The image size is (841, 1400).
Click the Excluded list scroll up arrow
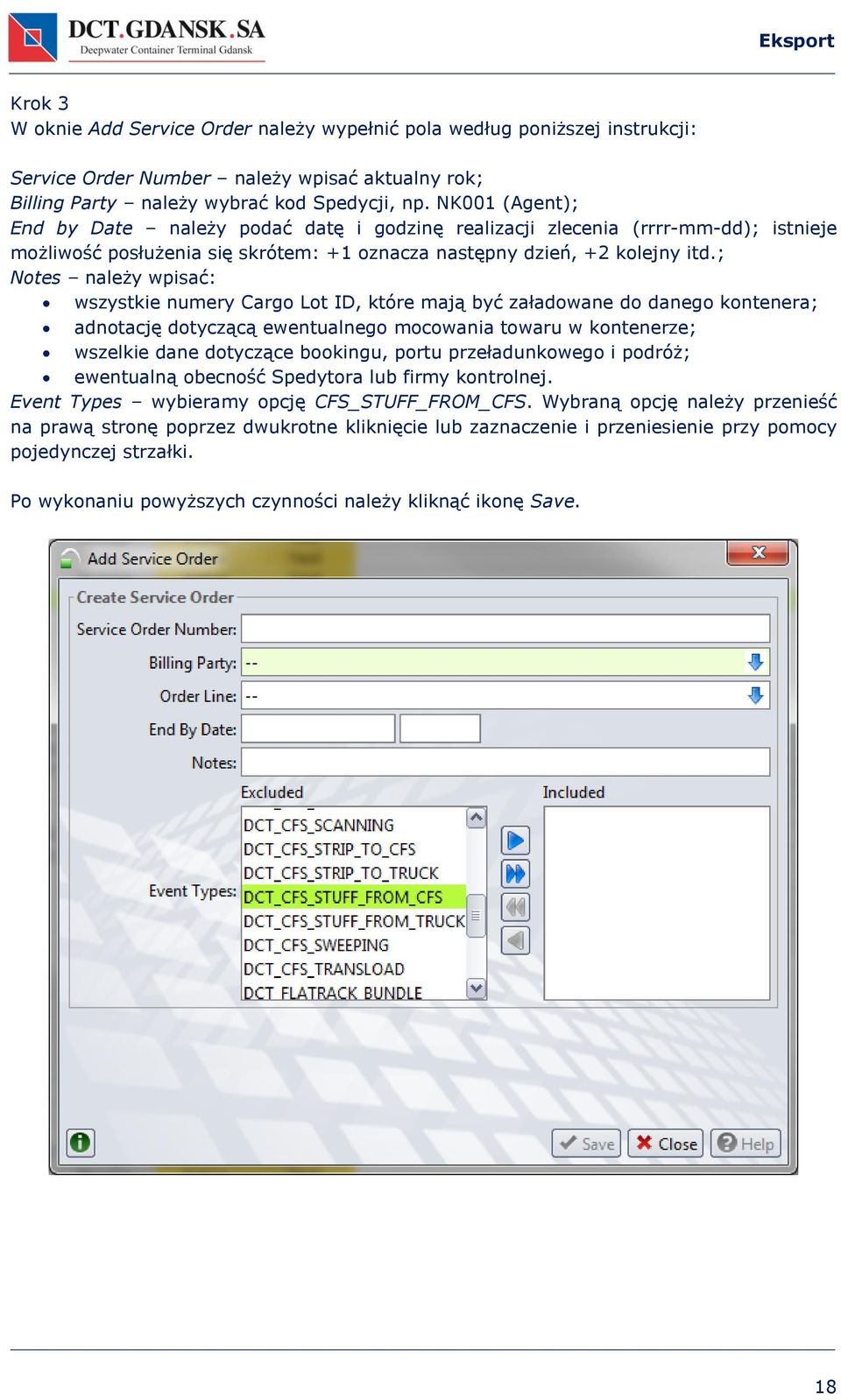click(x=476, y=818)
